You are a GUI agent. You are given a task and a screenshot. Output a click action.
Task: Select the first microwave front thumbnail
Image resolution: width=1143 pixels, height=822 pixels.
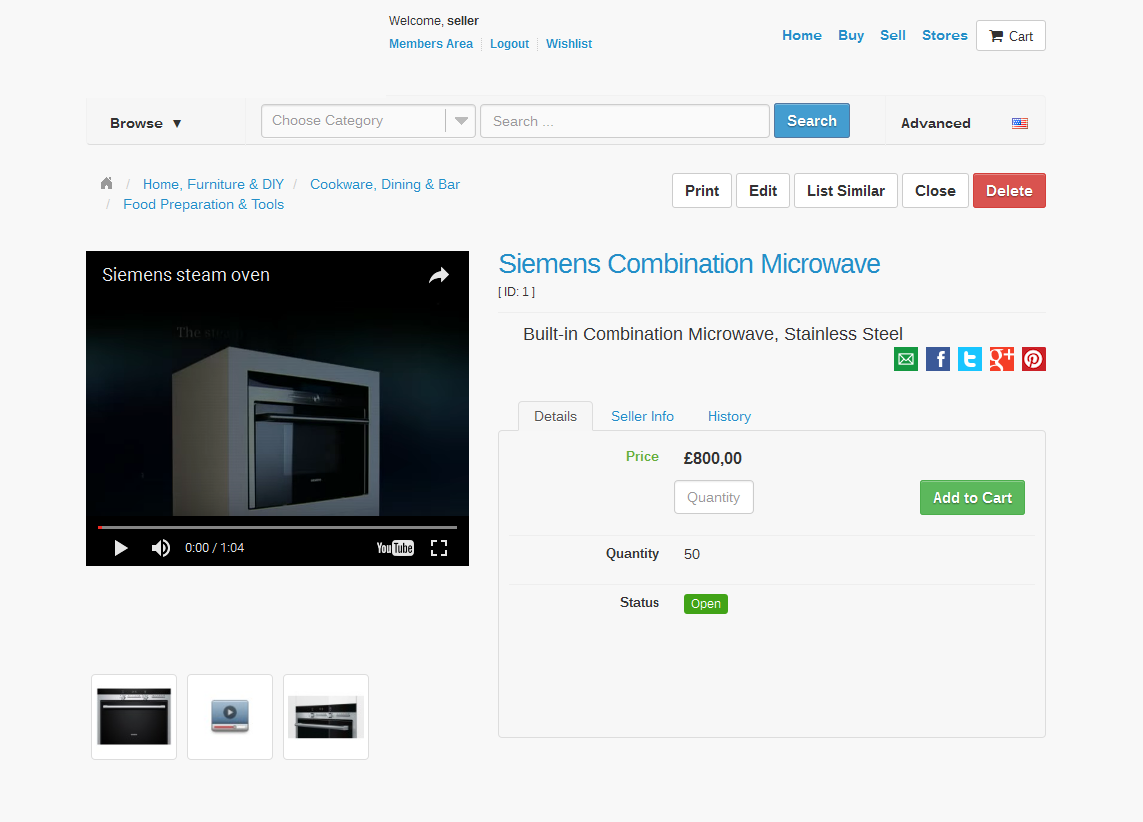point(134,717)
